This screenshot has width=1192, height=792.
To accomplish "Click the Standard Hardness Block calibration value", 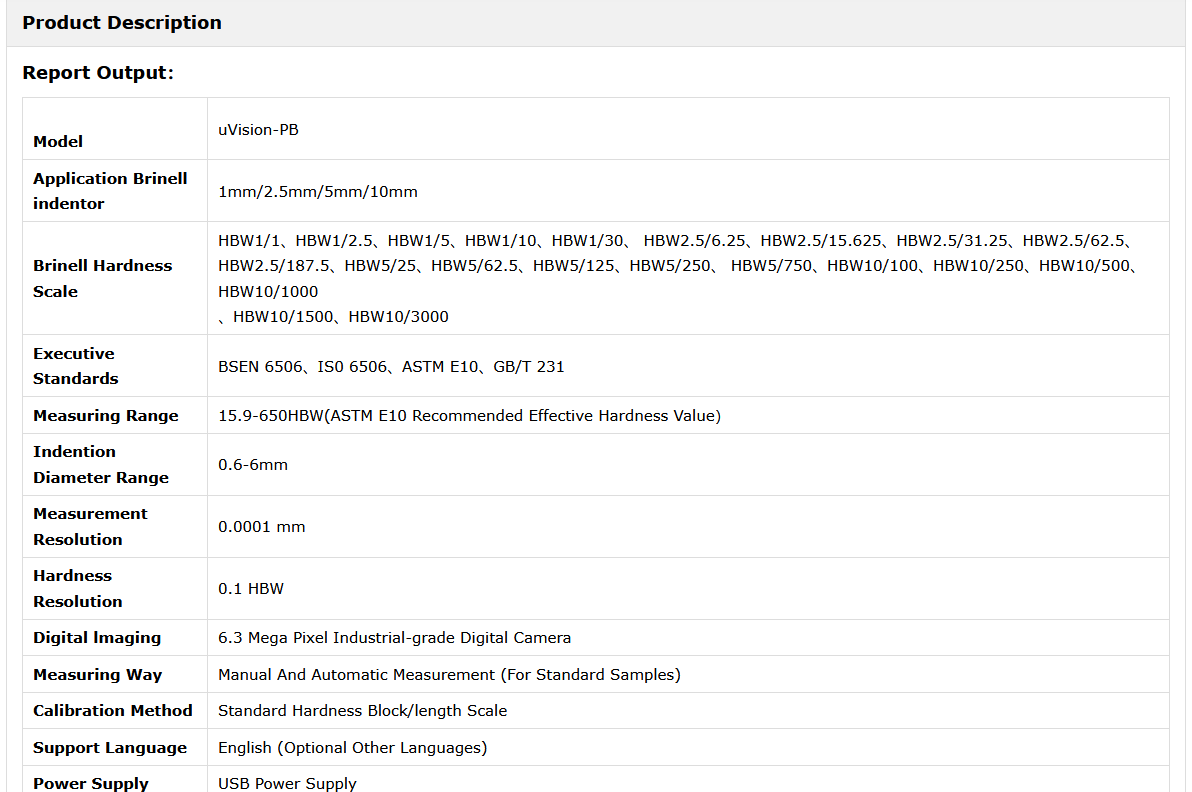I will 362,711.
